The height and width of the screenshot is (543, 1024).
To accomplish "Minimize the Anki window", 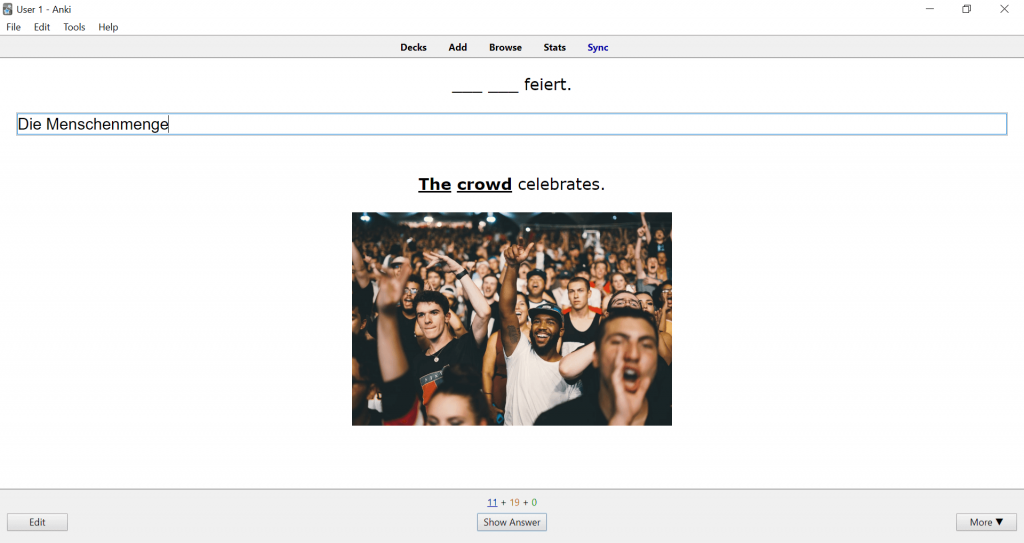I will 930,9.
